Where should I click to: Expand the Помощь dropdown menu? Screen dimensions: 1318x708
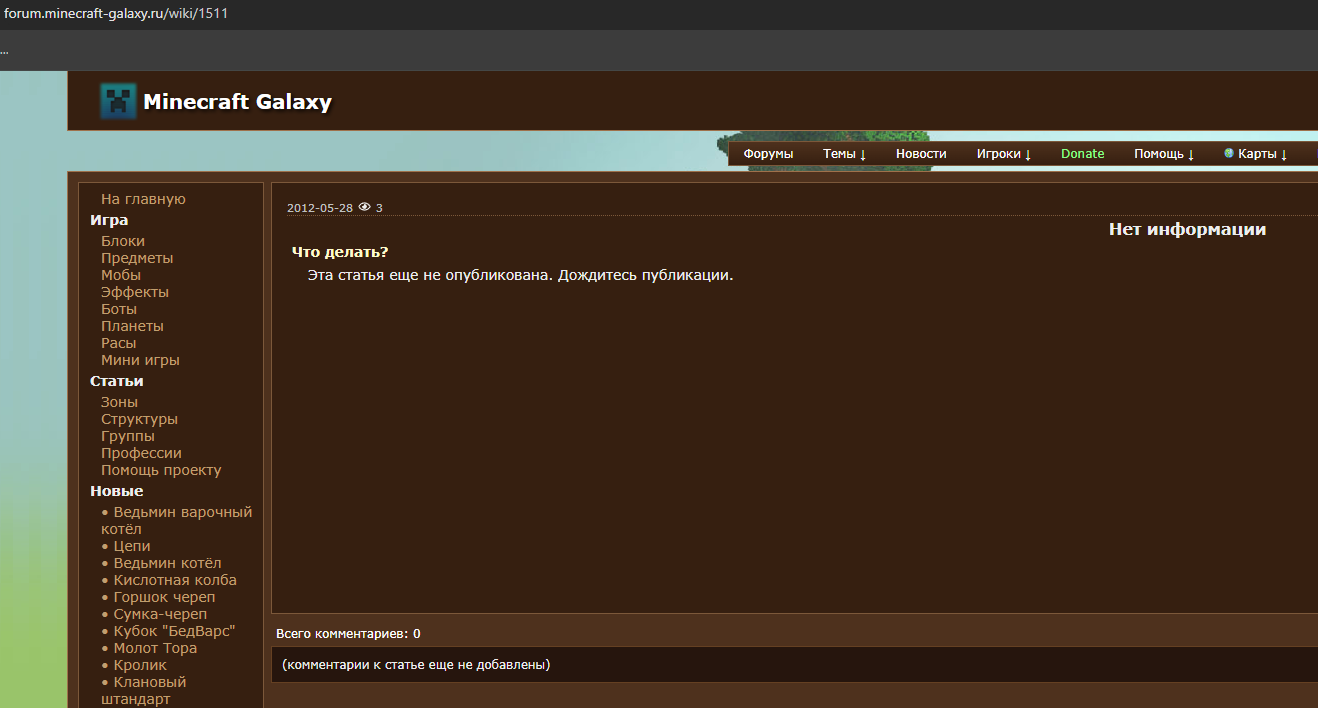click(x=1164, y=154)
